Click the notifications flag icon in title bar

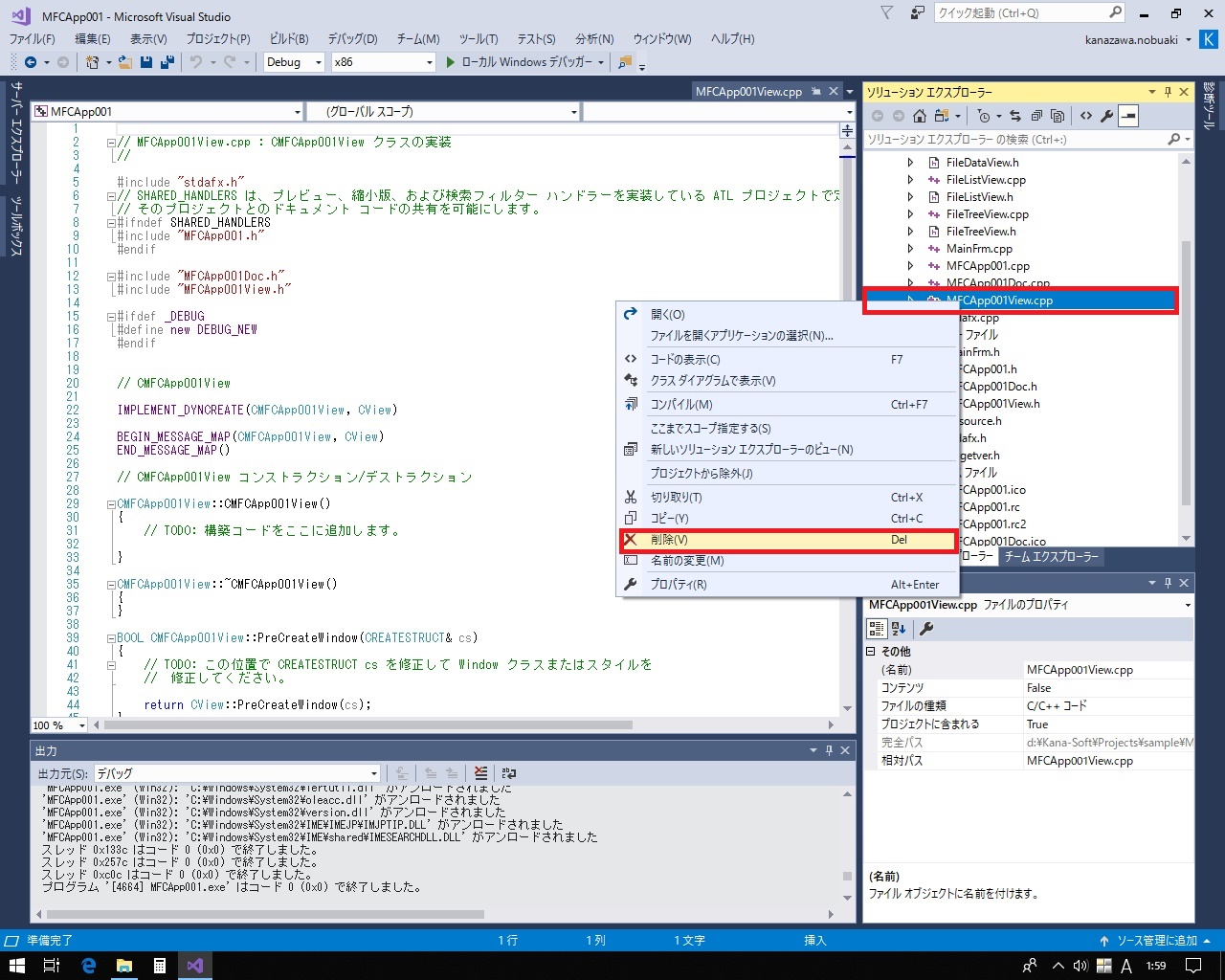click(x=887, y=13)
